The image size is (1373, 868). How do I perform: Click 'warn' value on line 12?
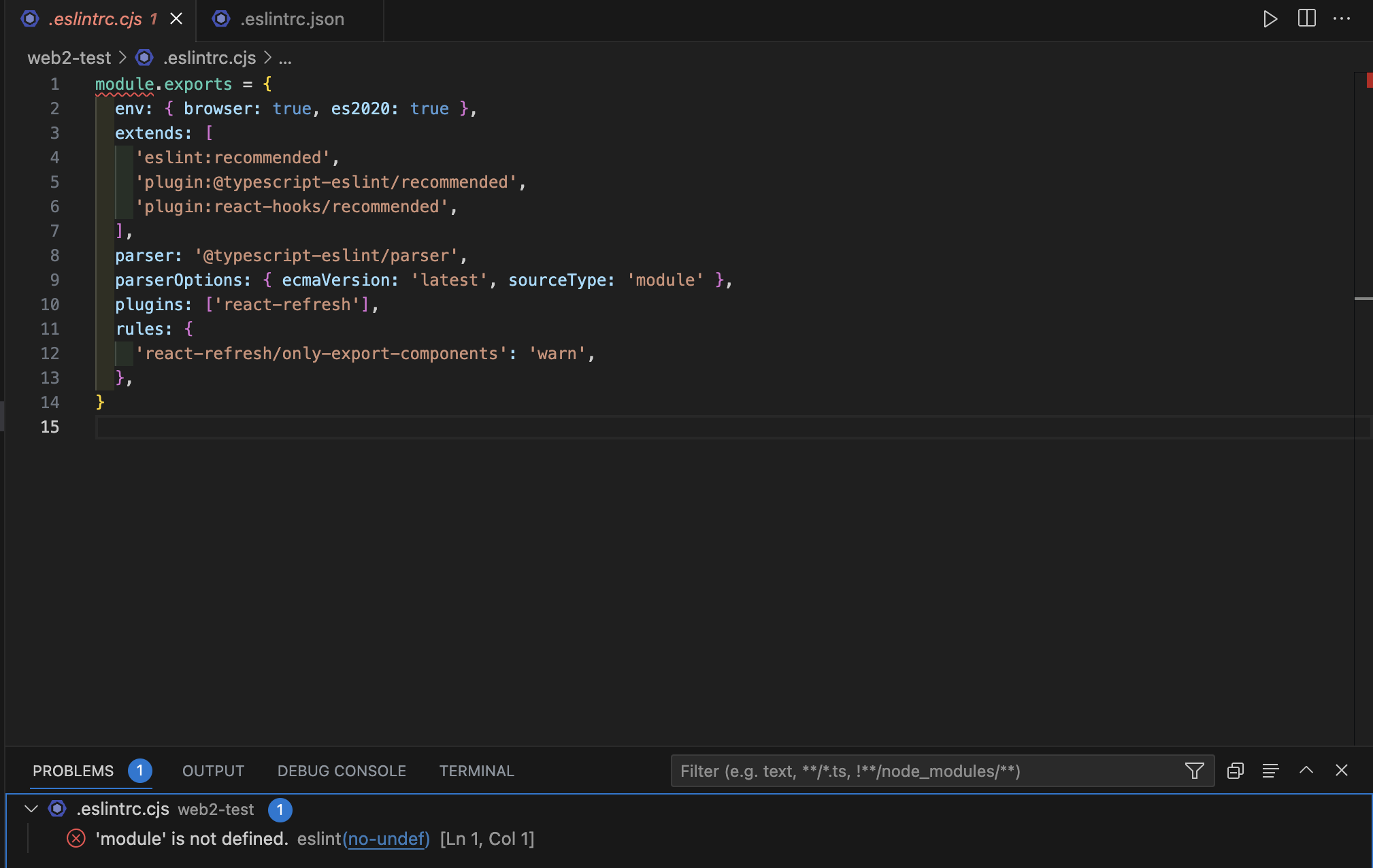pyautogui.click(x=557, y=354)
